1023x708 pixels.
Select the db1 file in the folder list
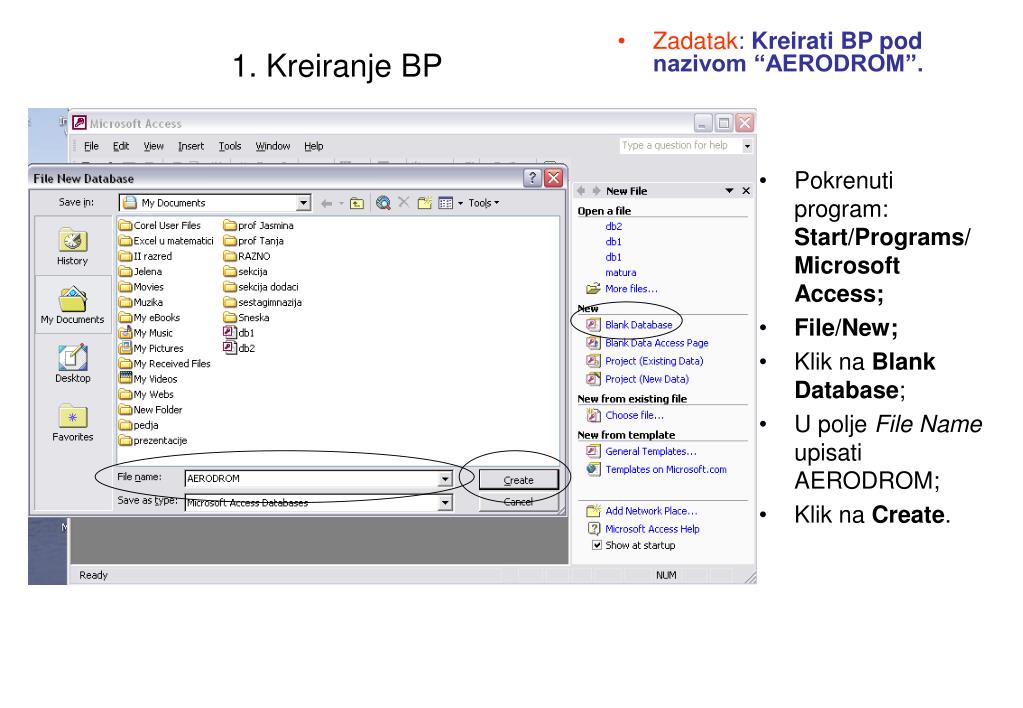(239, 333)
